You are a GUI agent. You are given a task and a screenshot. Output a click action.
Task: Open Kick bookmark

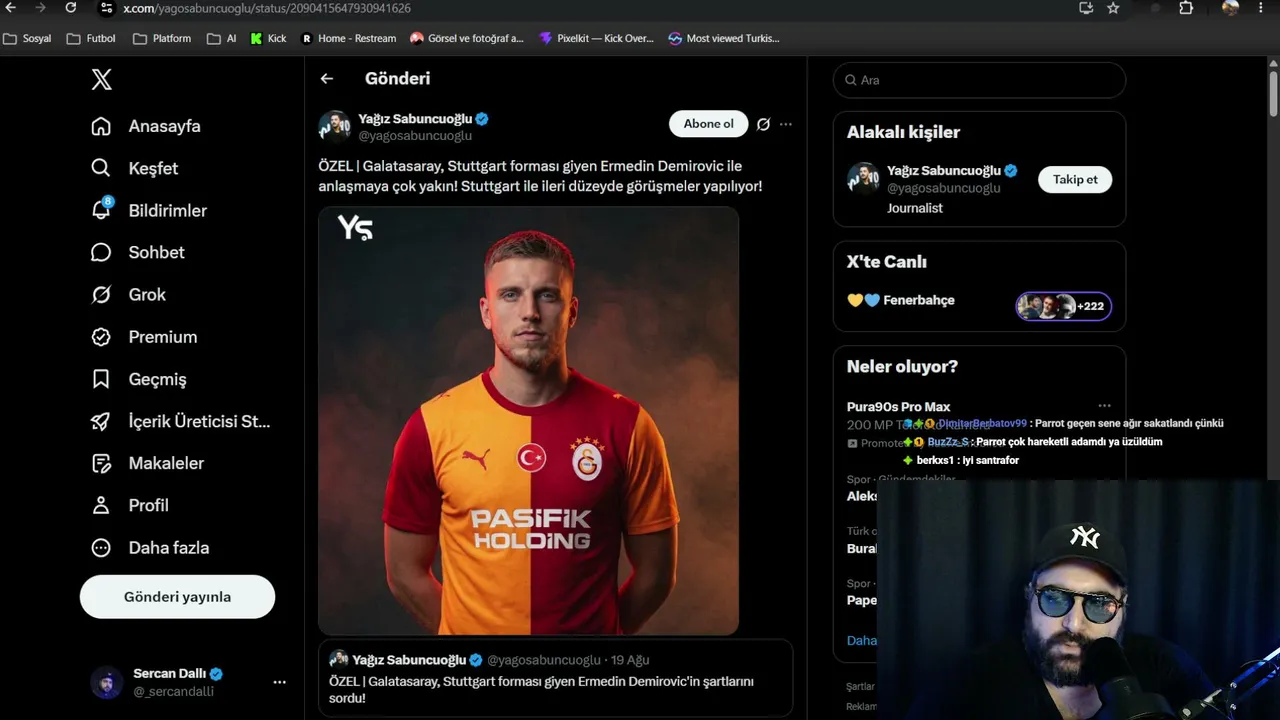[268, 39]
